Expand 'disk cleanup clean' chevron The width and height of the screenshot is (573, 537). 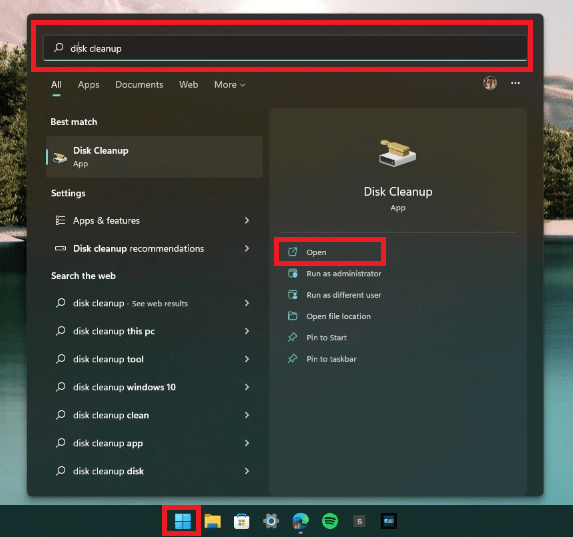pos(247,415)
